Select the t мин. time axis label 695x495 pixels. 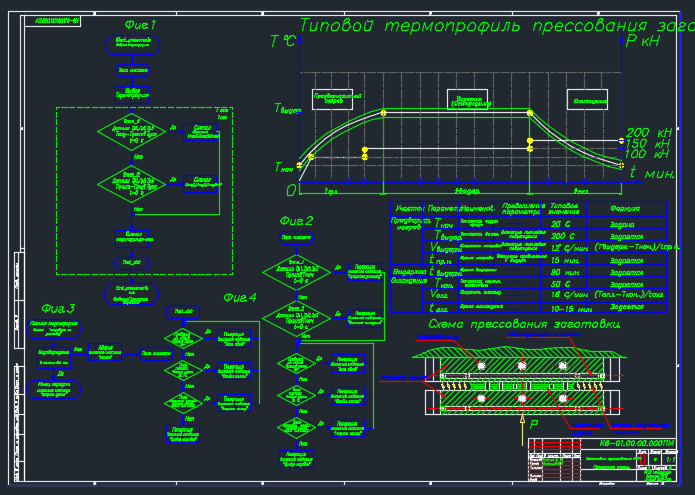tap(652, 173)
